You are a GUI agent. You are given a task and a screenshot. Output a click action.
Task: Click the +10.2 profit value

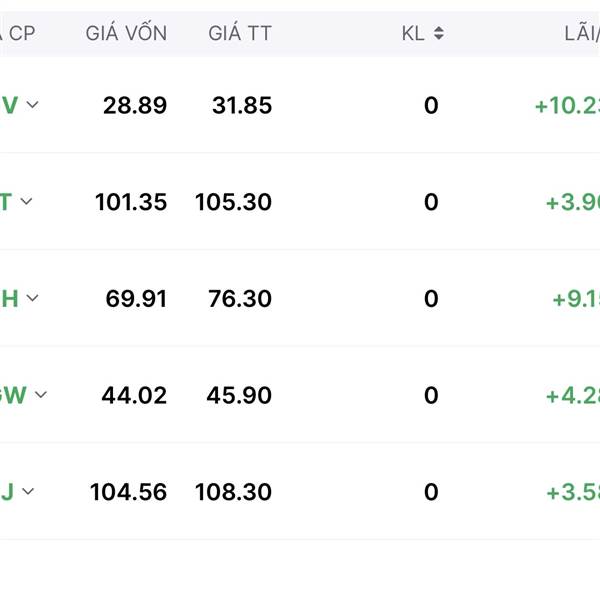point(567,105)
